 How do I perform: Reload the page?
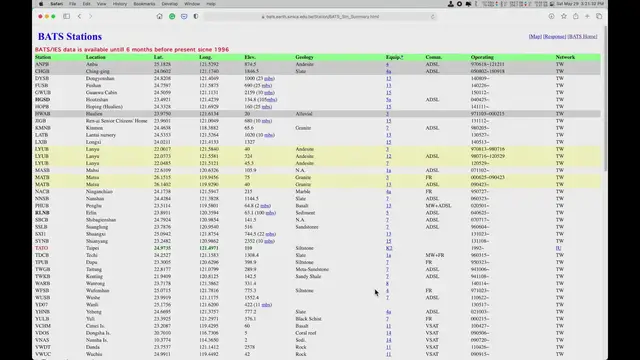tap(433, 17)
